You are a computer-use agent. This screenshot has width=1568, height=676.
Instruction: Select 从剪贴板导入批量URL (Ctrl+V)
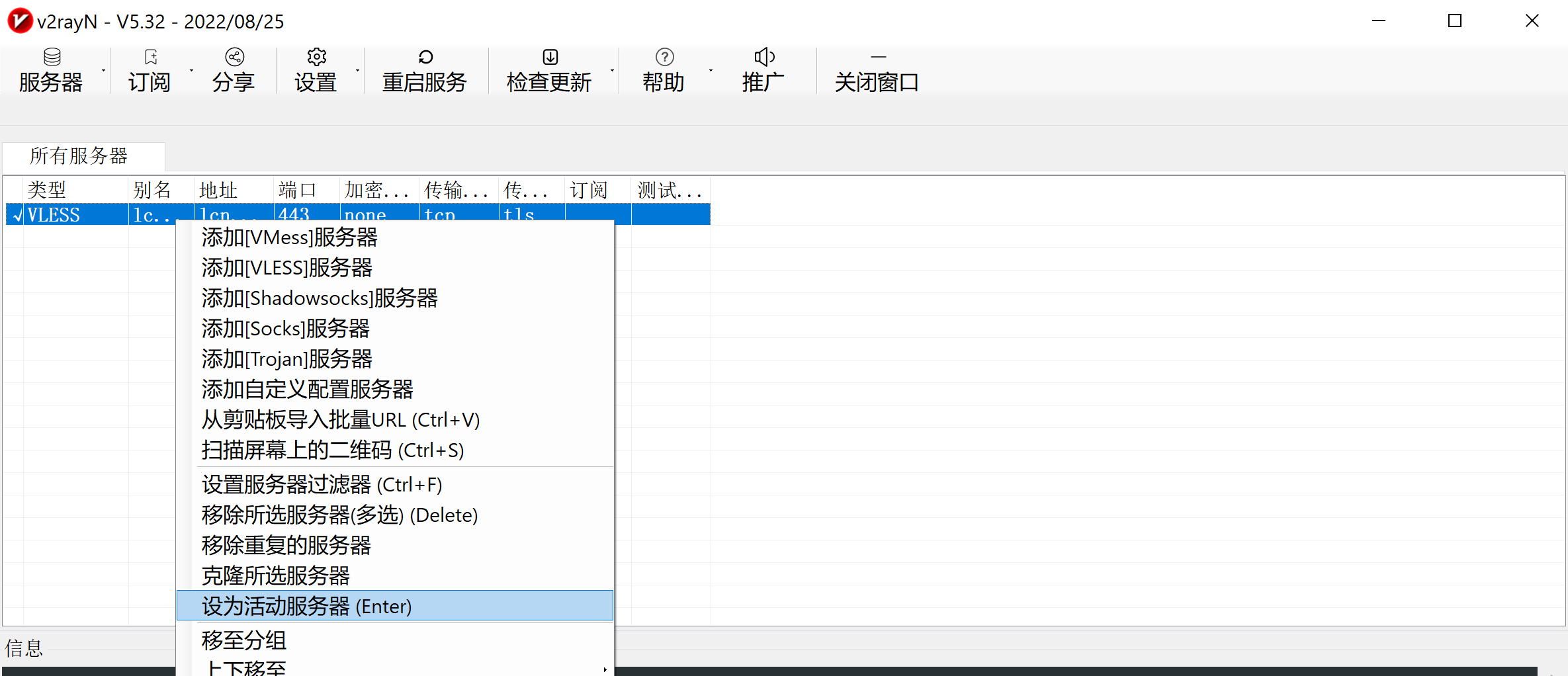pyautogui.click(x=395, y=420)
